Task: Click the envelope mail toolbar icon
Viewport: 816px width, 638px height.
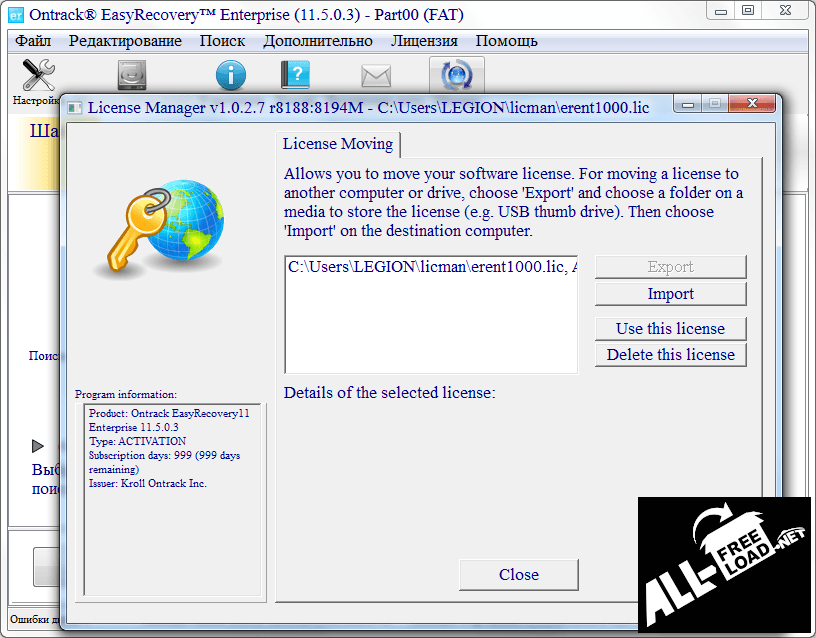Action: [x=376, y=76]
